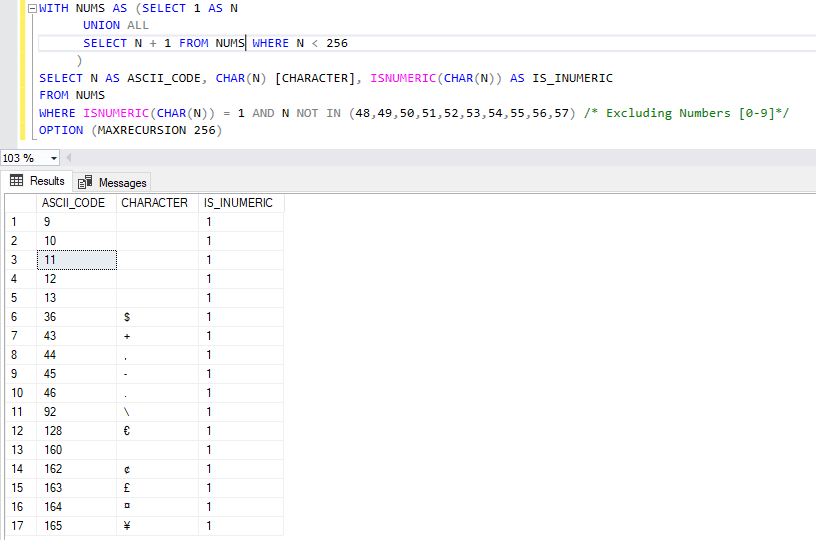Click the + character cell
Image resolution: width=816 pixels, height=540 pixels.
pos(158,336)
